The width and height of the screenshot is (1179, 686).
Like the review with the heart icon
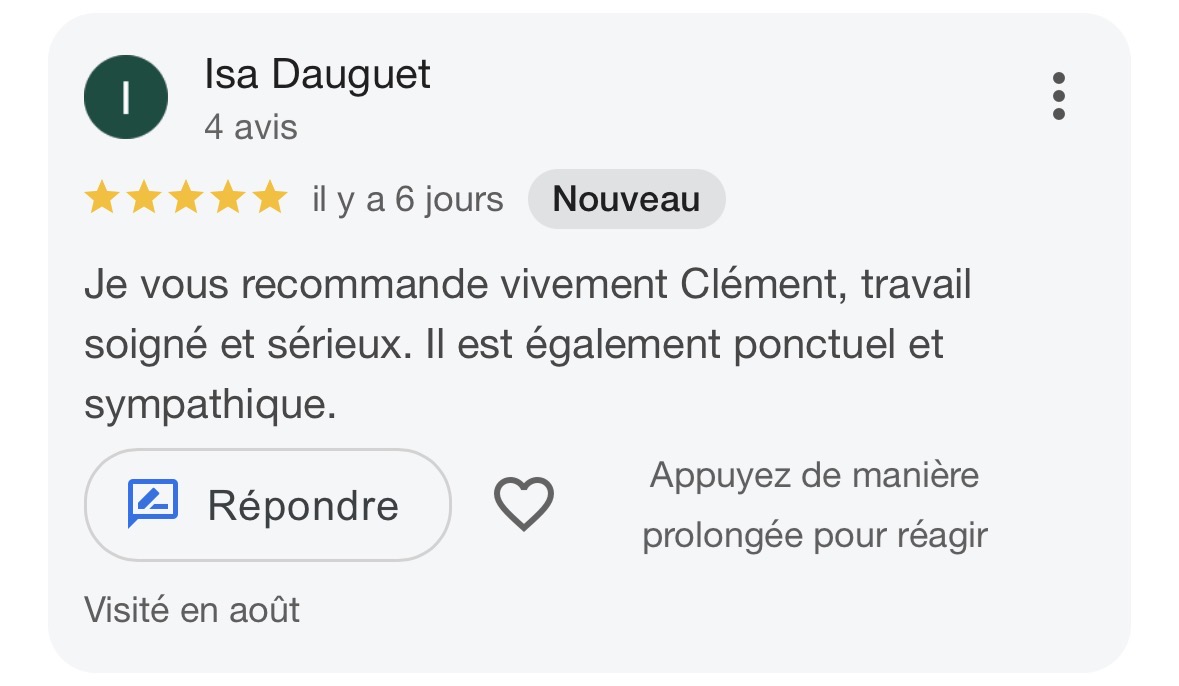[x=523, y=504]
